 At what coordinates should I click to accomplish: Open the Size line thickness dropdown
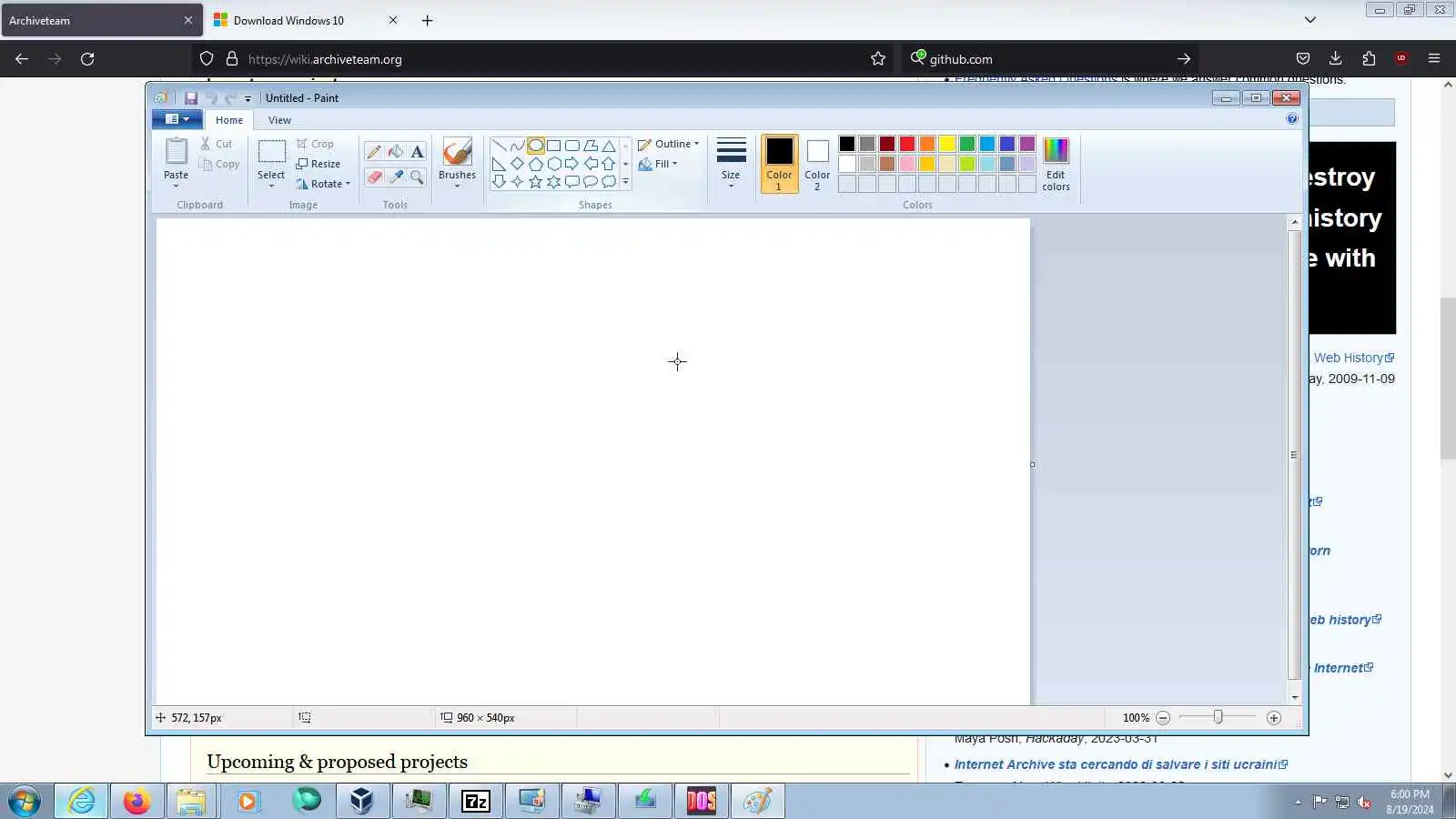coord(731,164)
